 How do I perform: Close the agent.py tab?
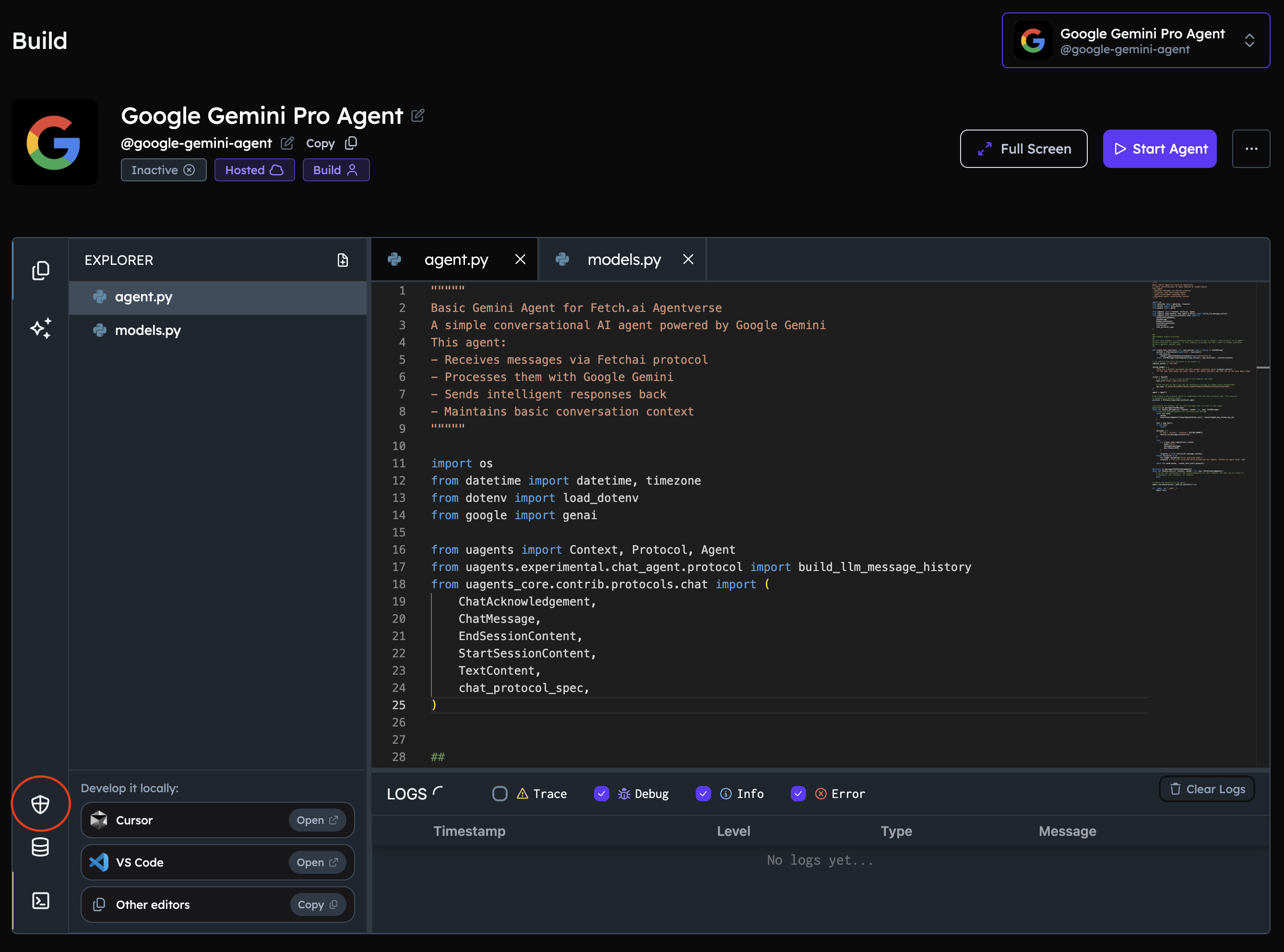tap(520, 259)
